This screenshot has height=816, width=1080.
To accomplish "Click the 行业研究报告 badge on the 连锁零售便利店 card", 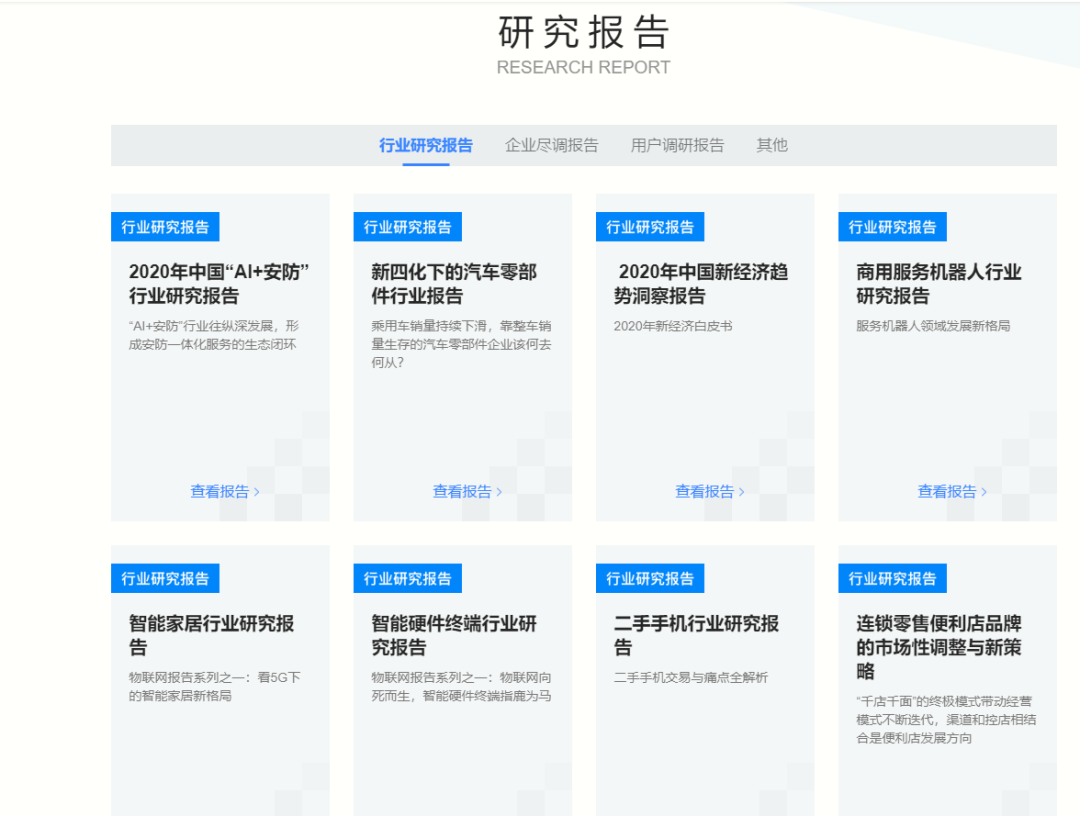I will [x=892, y=578].
